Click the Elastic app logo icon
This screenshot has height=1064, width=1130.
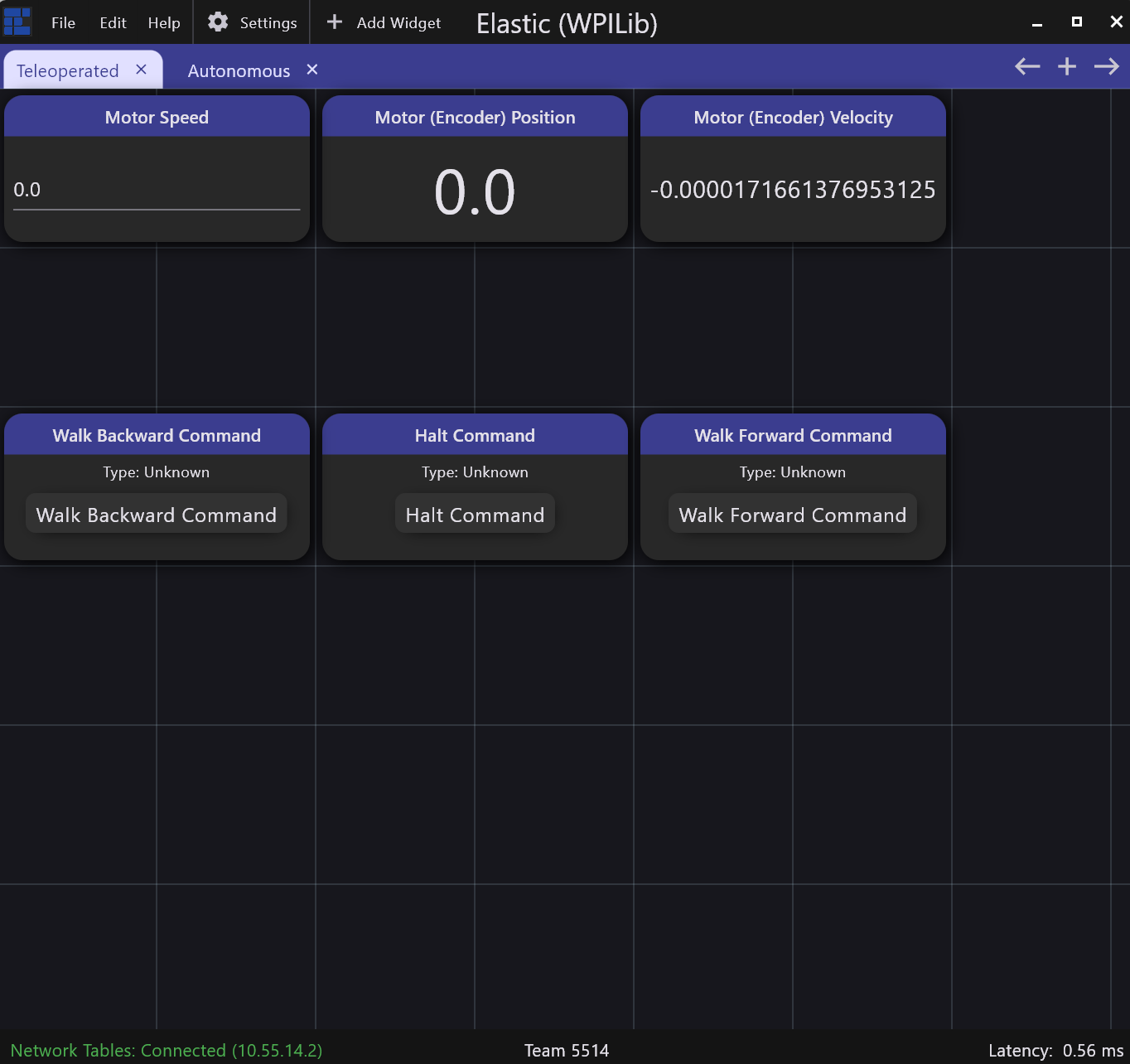[17, 22]
